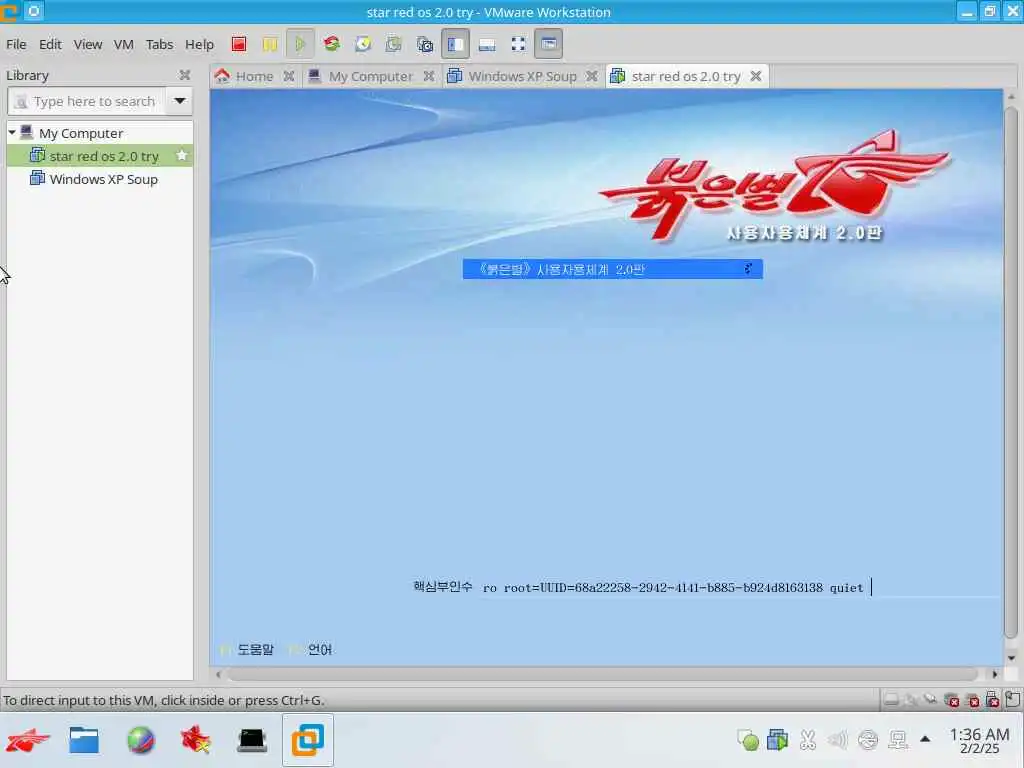This screenshot has width=1024, height=768.
Task: Collapse the My Computer tree node
Action: click(12, 133)
